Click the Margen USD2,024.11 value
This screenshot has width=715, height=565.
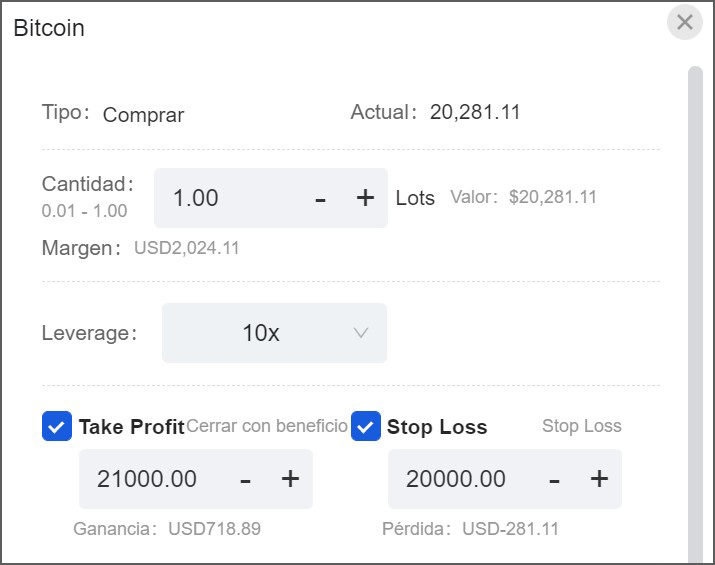pyautogui.click(x=187, y=248)
